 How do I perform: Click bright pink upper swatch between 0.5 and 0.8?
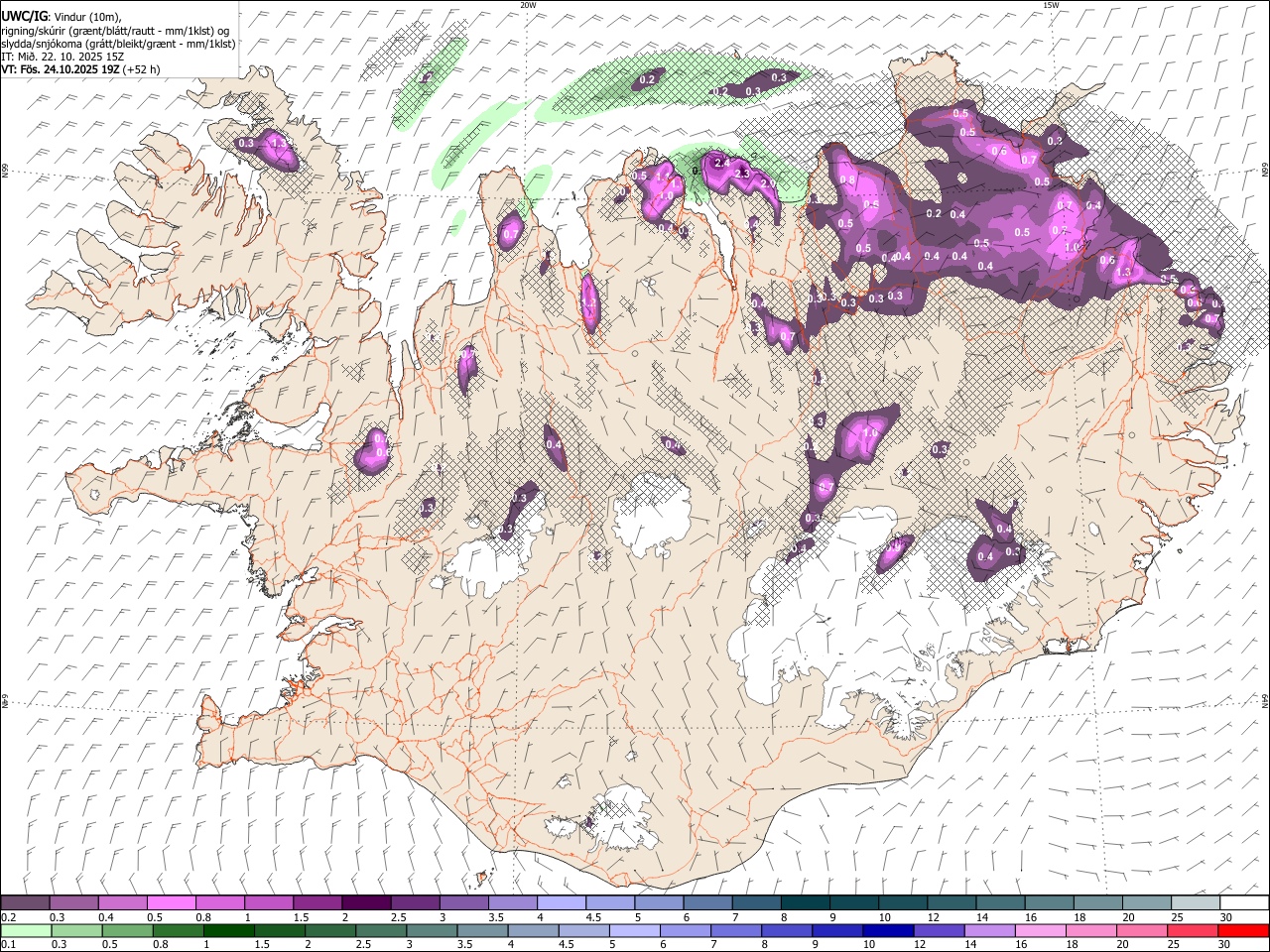pos(171,902)
